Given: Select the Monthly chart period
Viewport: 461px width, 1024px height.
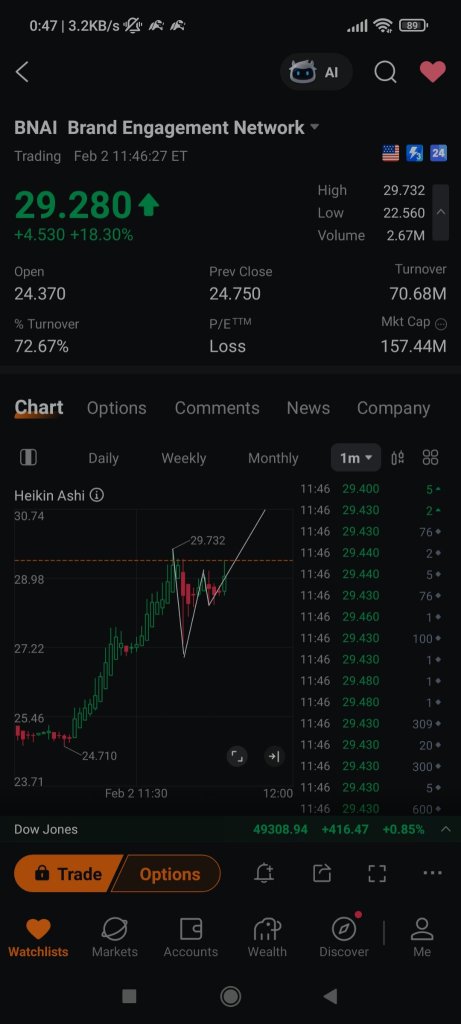Looking at the screenshot, I should [x=273, y=458].
